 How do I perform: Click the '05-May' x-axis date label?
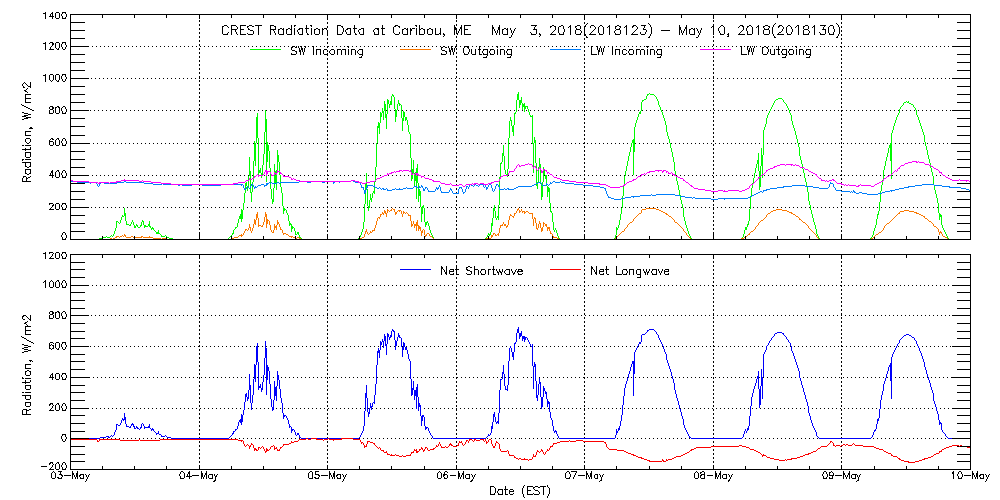pyautogui.click(x=329, y=477)
